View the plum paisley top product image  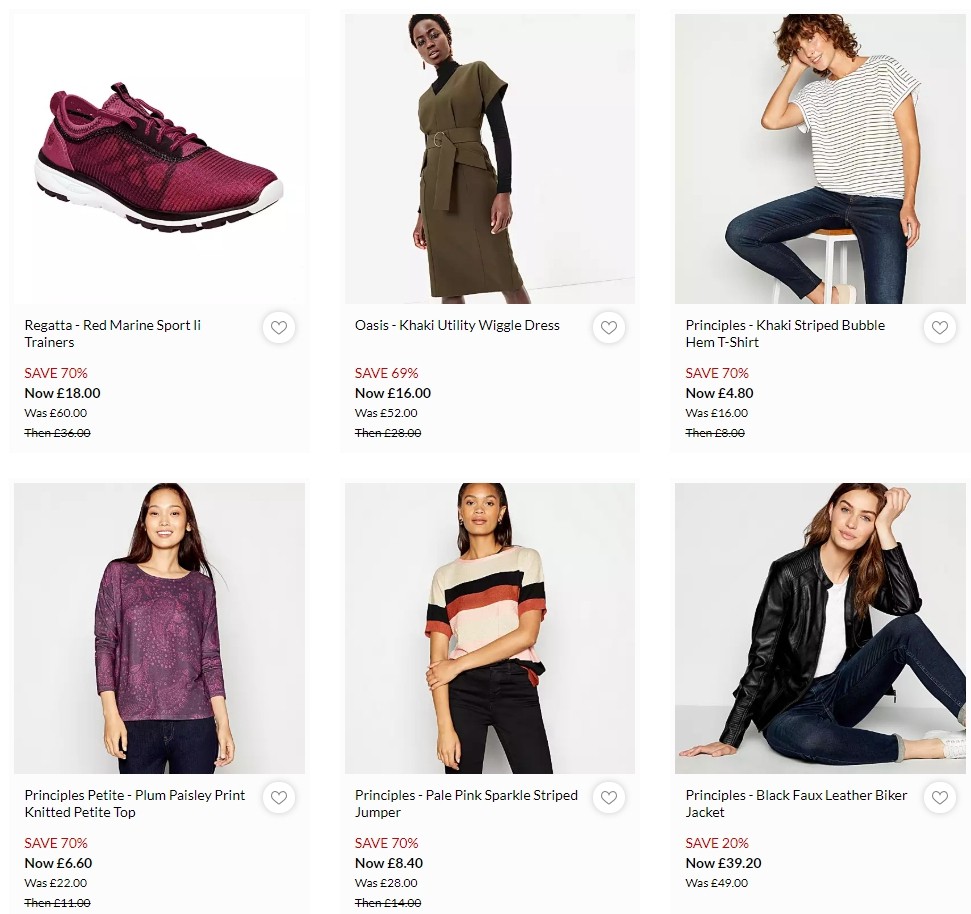click(x=159, y=628)
